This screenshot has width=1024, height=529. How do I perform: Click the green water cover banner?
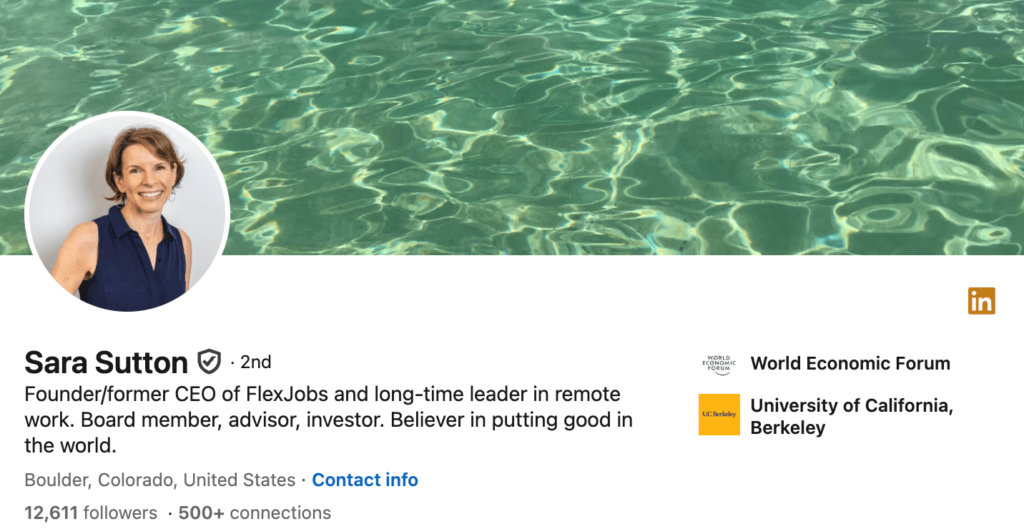click(x=600, y=120)
